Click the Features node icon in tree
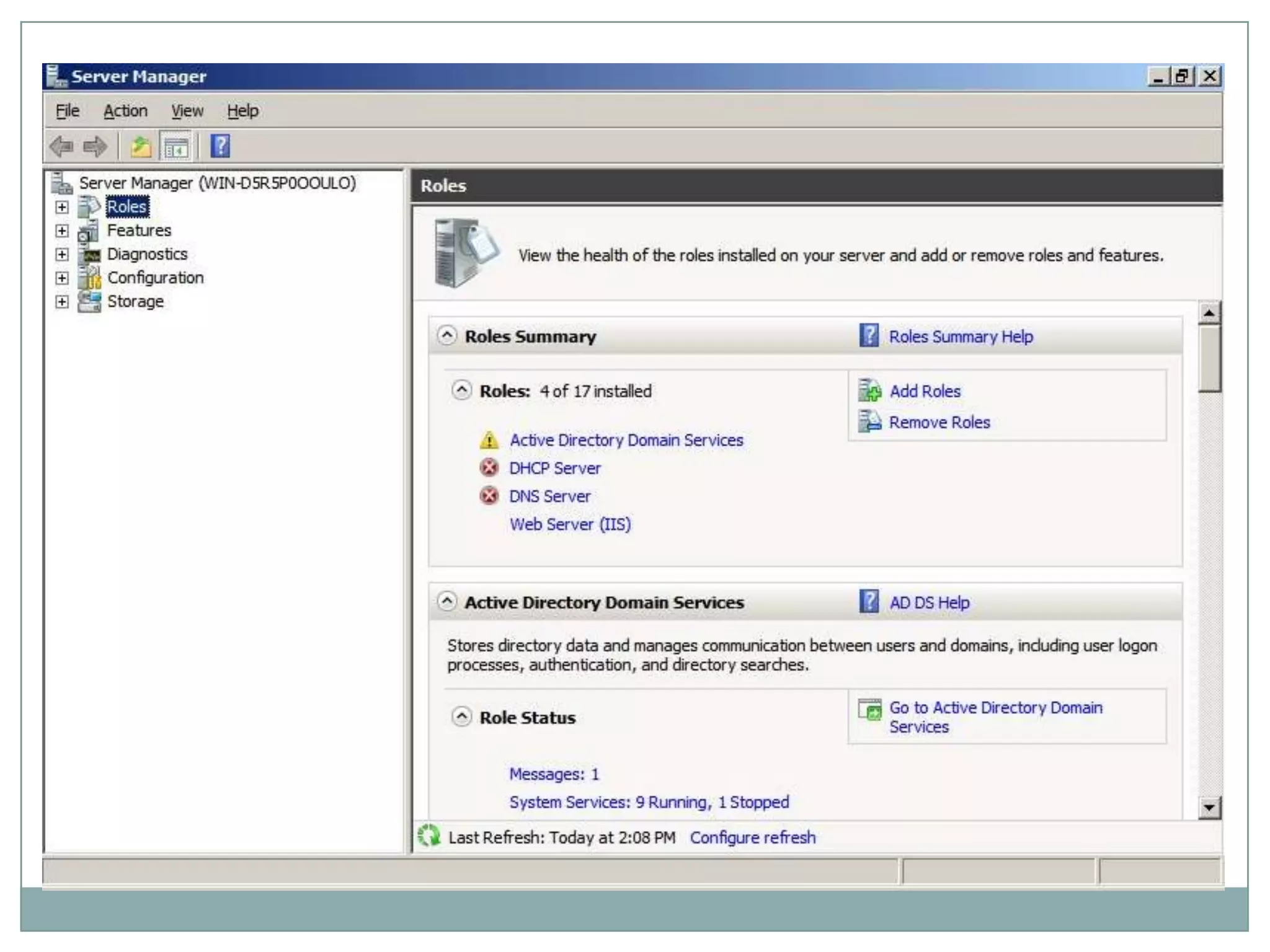1270x952 pixels. point(89,231)
